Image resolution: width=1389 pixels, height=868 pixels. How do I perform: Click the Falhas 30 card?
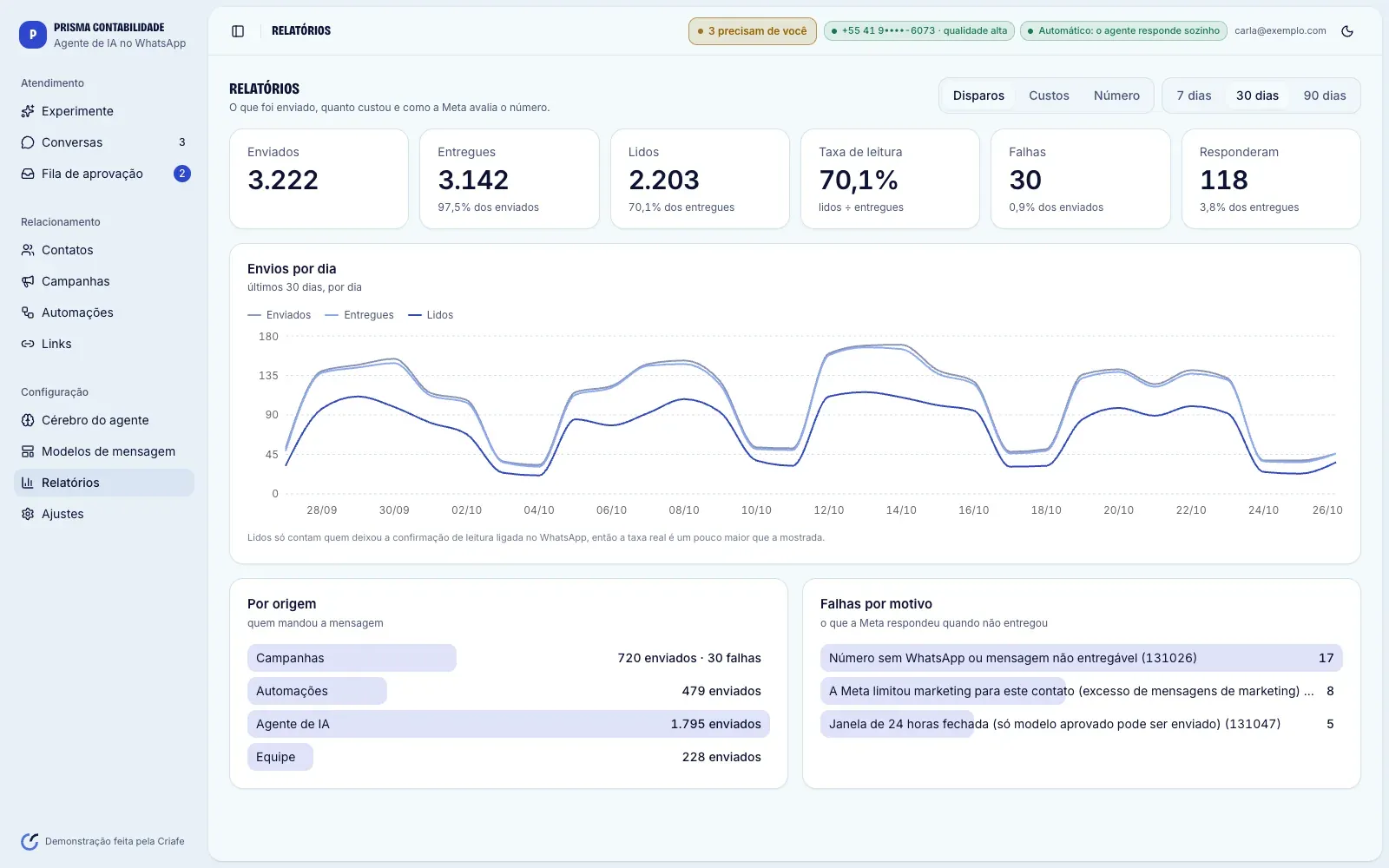point(1081,179)
